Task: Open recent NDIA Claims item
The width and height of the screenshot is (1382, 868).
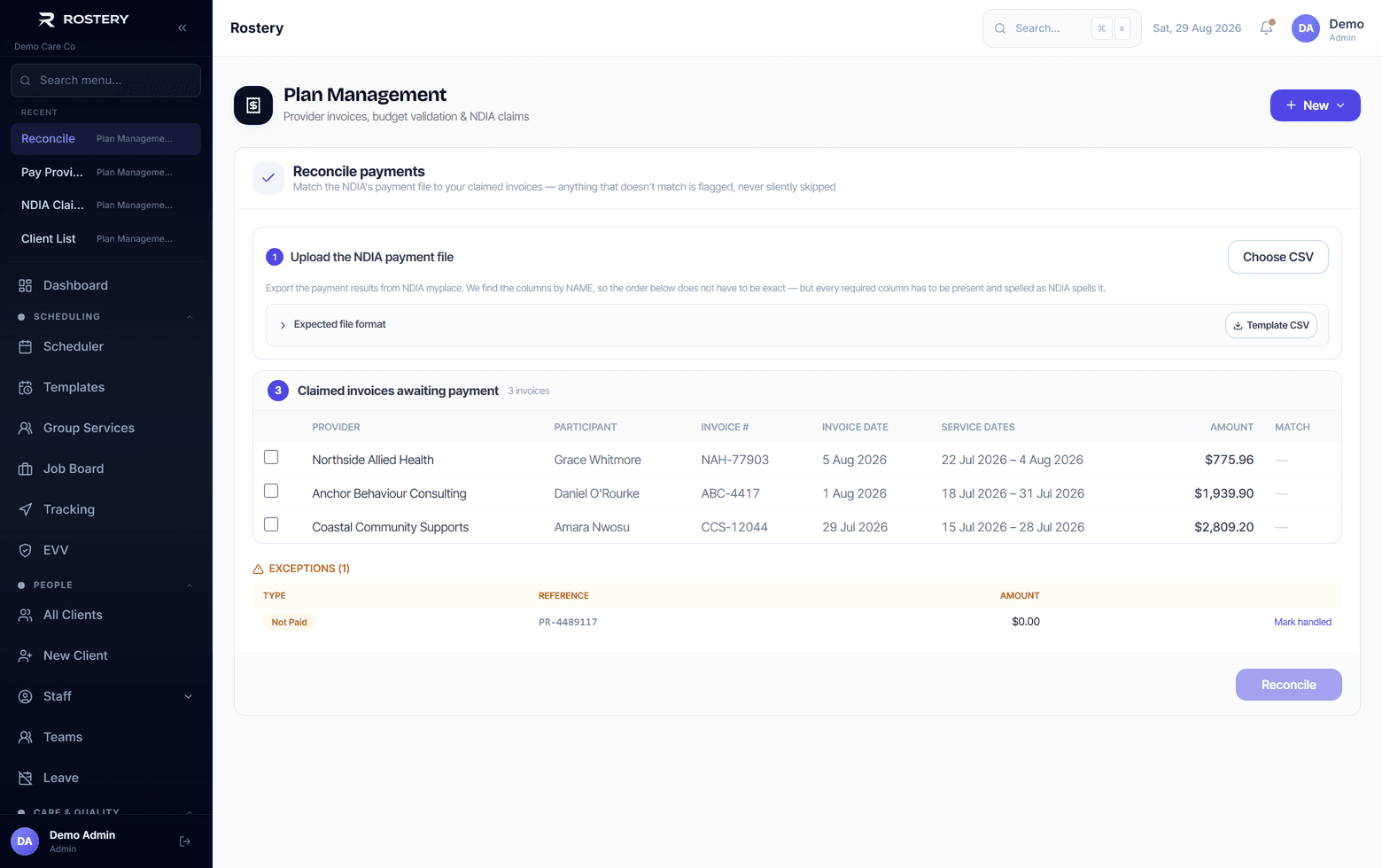Action: point(106,205)
